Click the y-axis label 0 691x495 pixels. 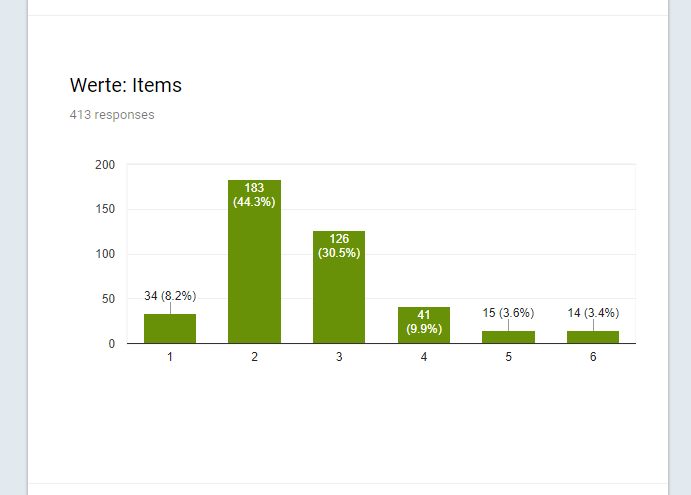pyautogui.click(x=111, y=344)
